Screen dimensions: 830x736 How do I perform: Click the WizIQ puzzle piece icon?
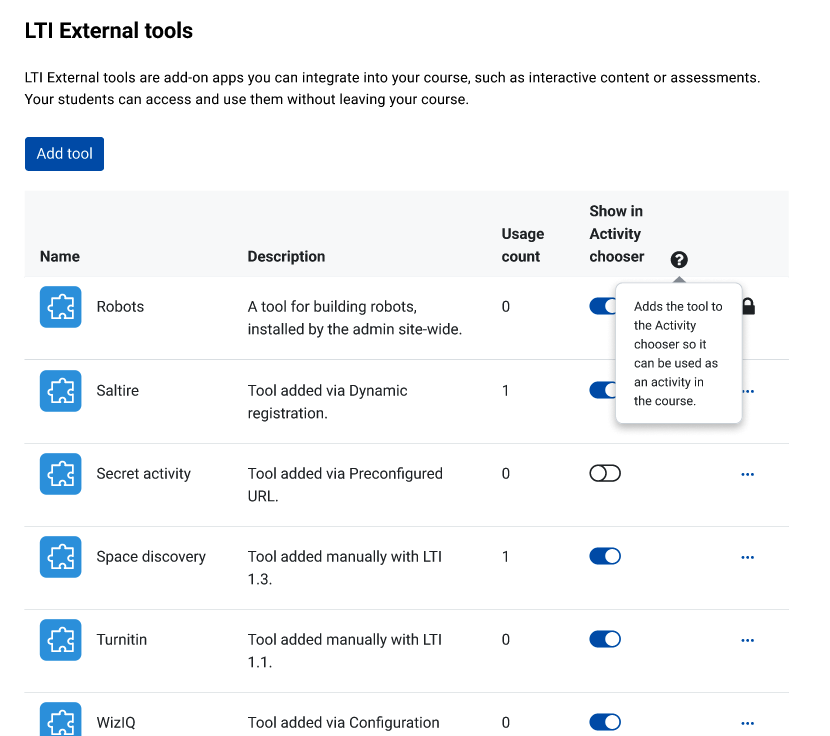pos(60,720)
